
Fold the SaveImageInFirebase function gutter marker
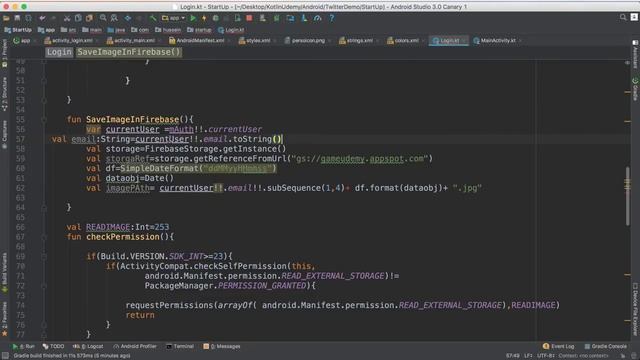coord(44,120)
